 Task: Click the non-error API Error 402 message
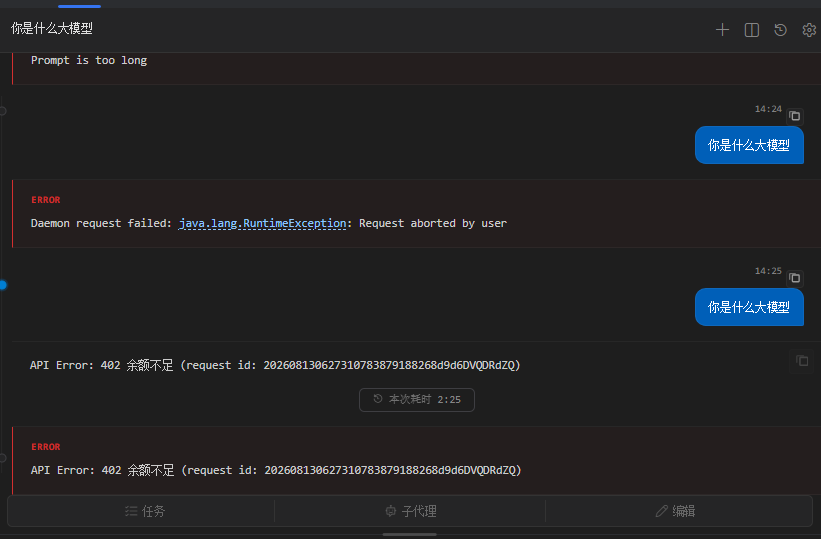pos(275,365)
